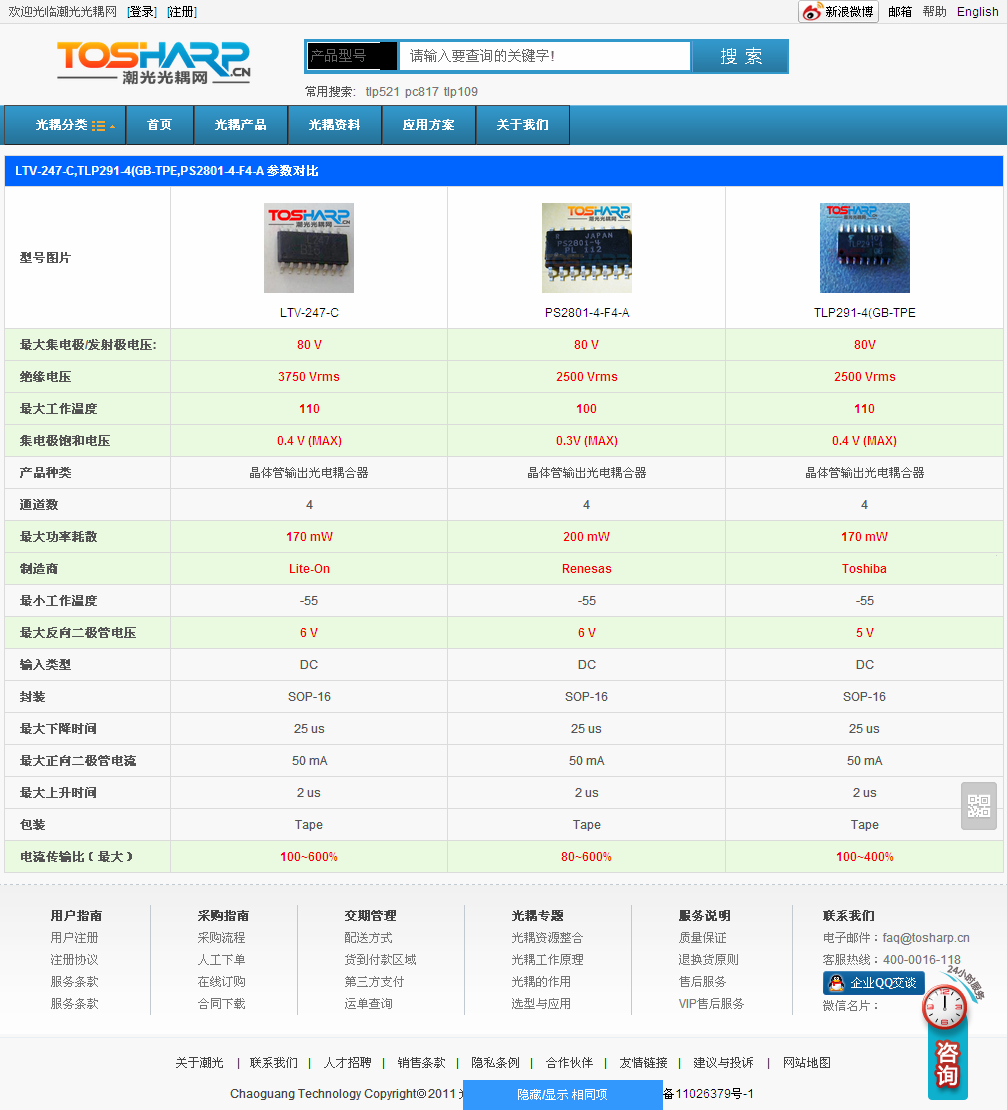Toggle 隐藏/显示 相同项 button
Image resolution: width=1007 pixels, height=1110 pixels.
click(x=563, y=1094)
